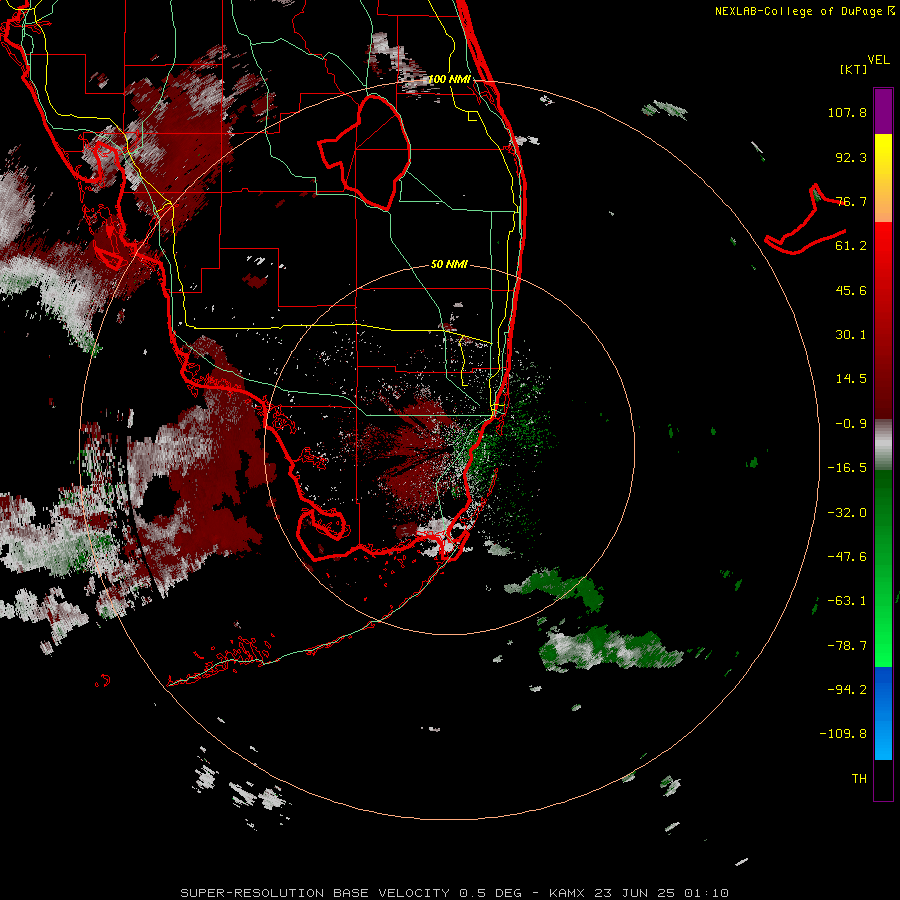900x900 pixels.
Task: Select the -63.1 legend value
Action: pyautogui.click(x=847, y=601)
